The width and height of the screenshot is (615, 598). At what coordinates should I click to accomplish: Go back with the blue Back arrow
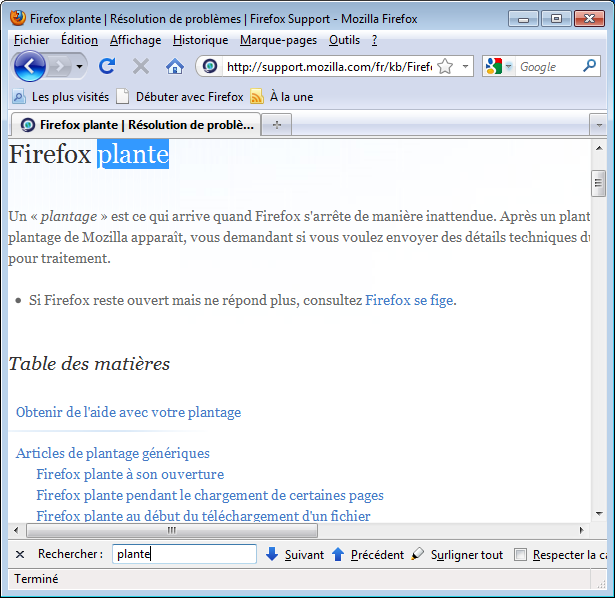[x=30, y=66]
